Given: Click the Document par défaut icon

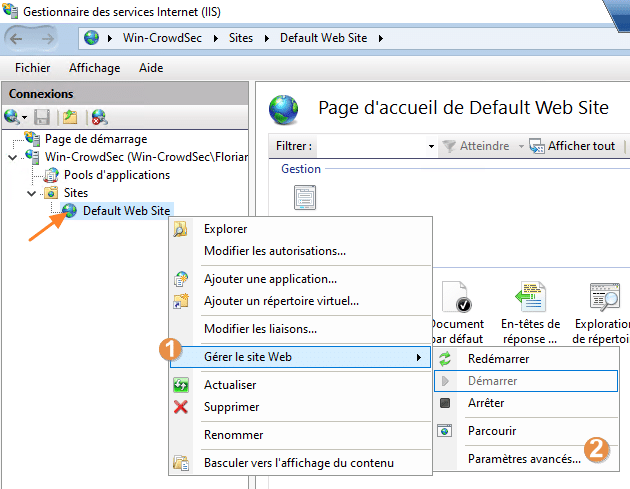Looking at the screenshot, I should (457, 298).
